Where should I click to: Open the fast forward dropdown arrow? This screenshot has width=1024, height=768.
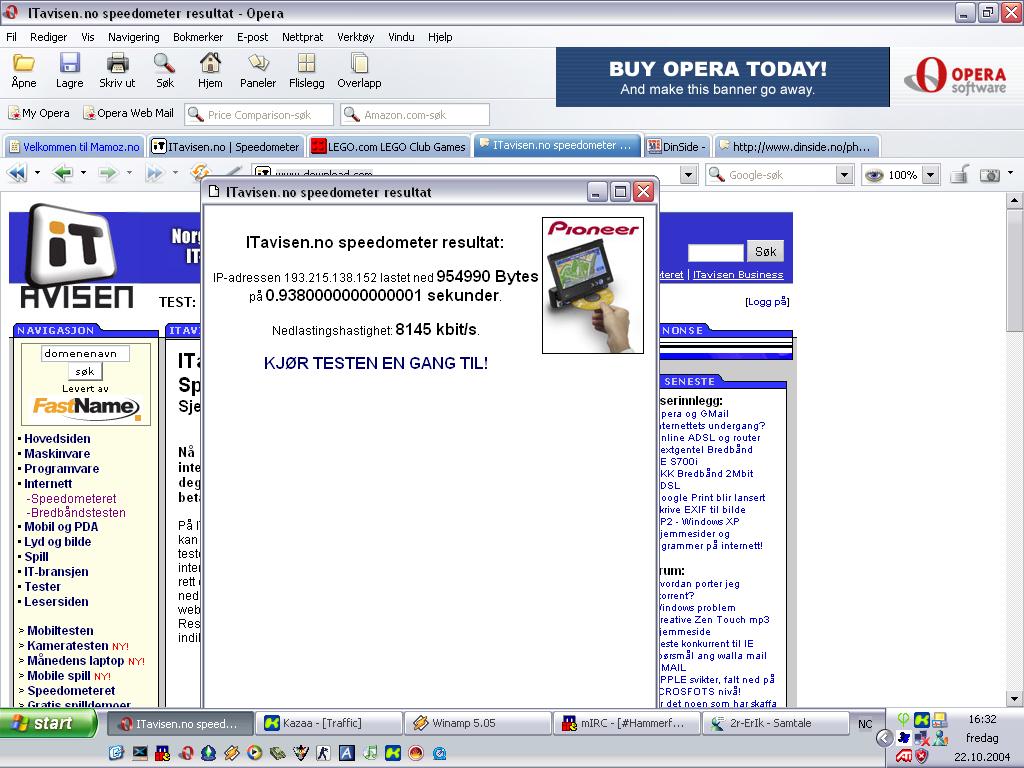pos(175,173)
